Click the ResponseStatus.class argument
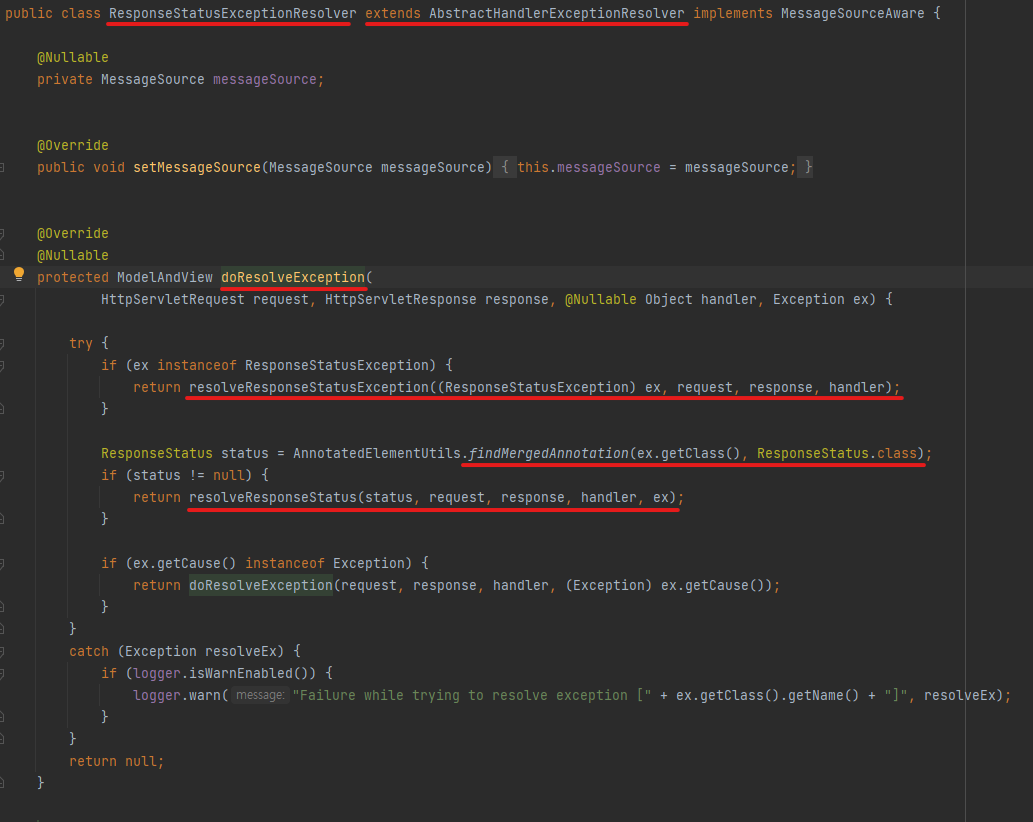Screen dimensions: 1033x822 pos(837,454)
